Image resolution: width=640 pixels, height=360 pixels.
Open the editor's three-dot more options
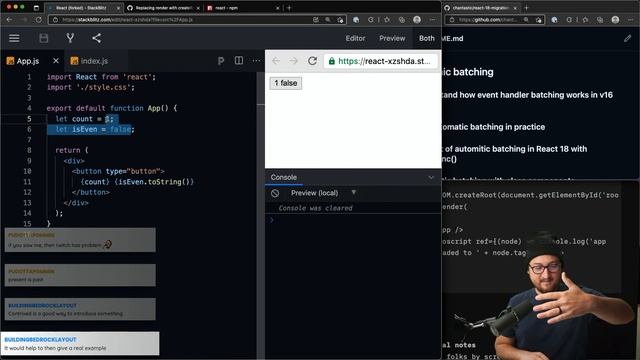(256, 60)
